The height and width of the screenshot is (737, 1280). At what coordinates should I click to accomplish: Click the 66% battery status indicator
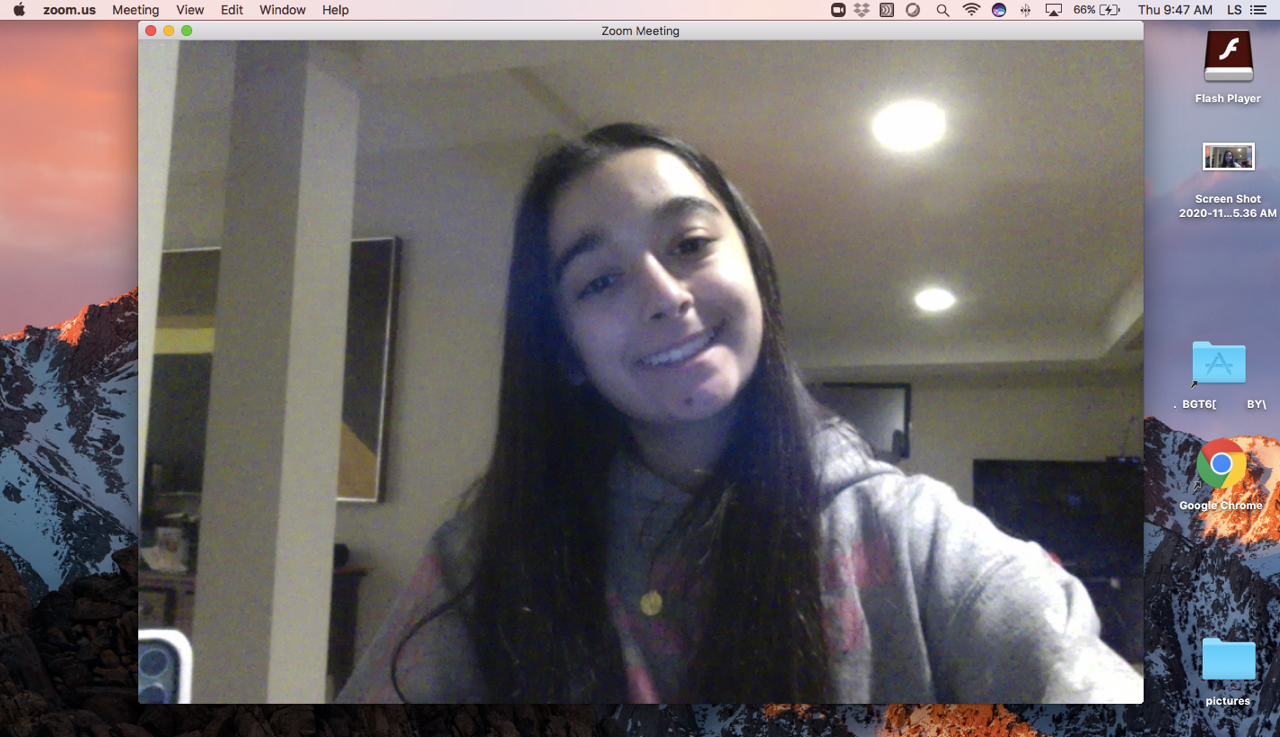pos(1097,10)
